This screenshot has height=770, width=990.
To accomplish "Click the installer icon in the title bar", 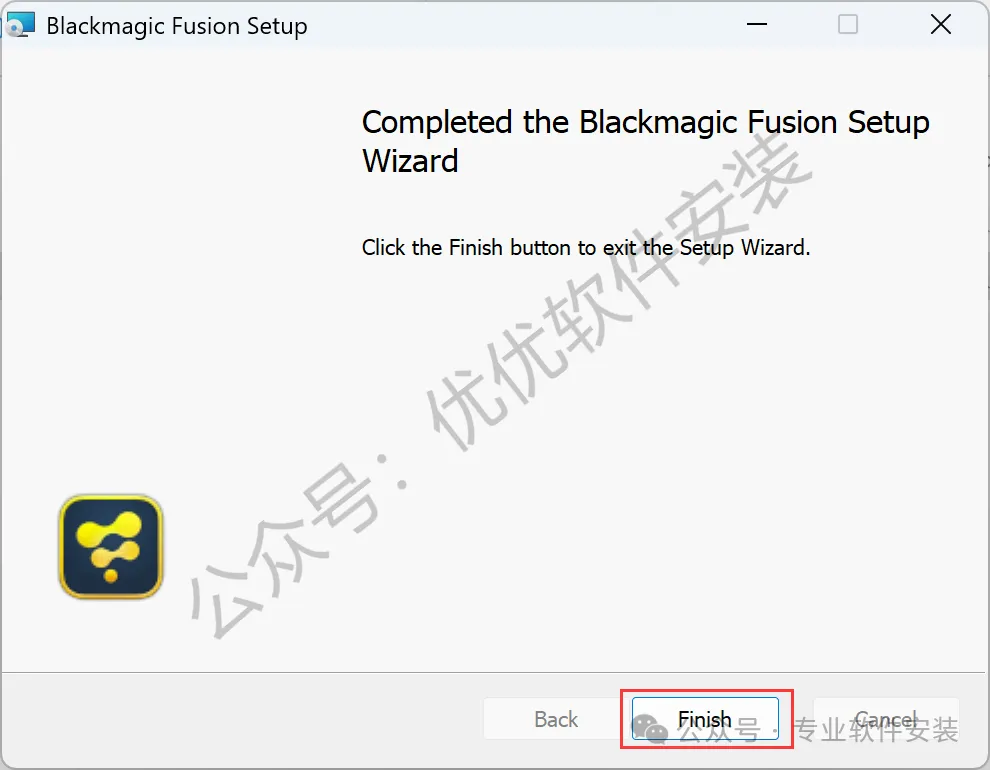I will click(x=20, y=25).
